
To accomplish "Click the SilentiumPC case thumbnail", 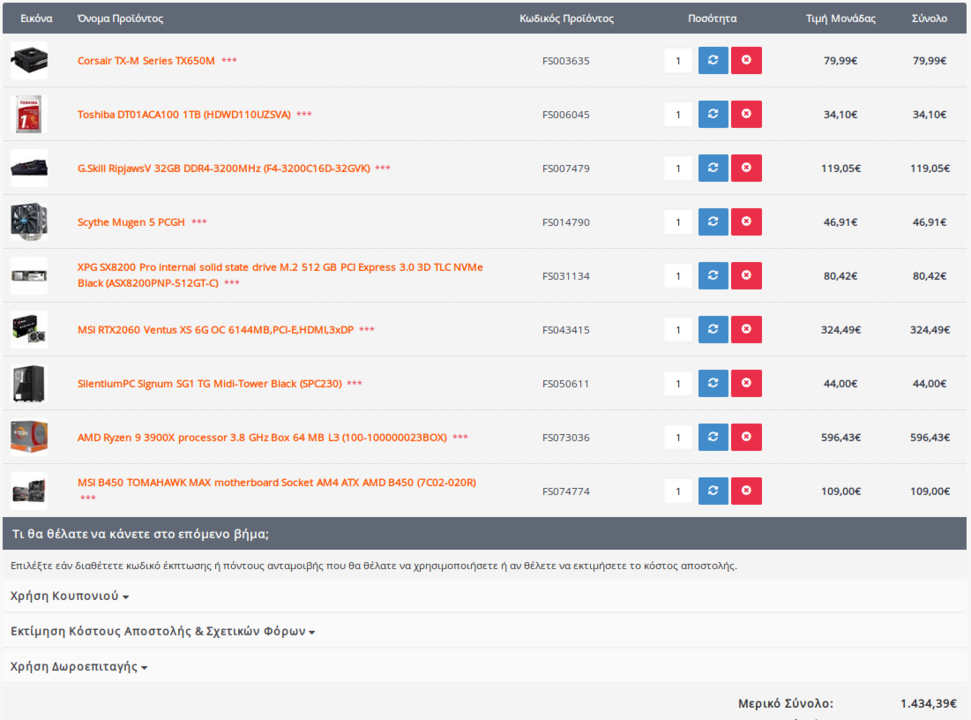I will pos(29,384).
